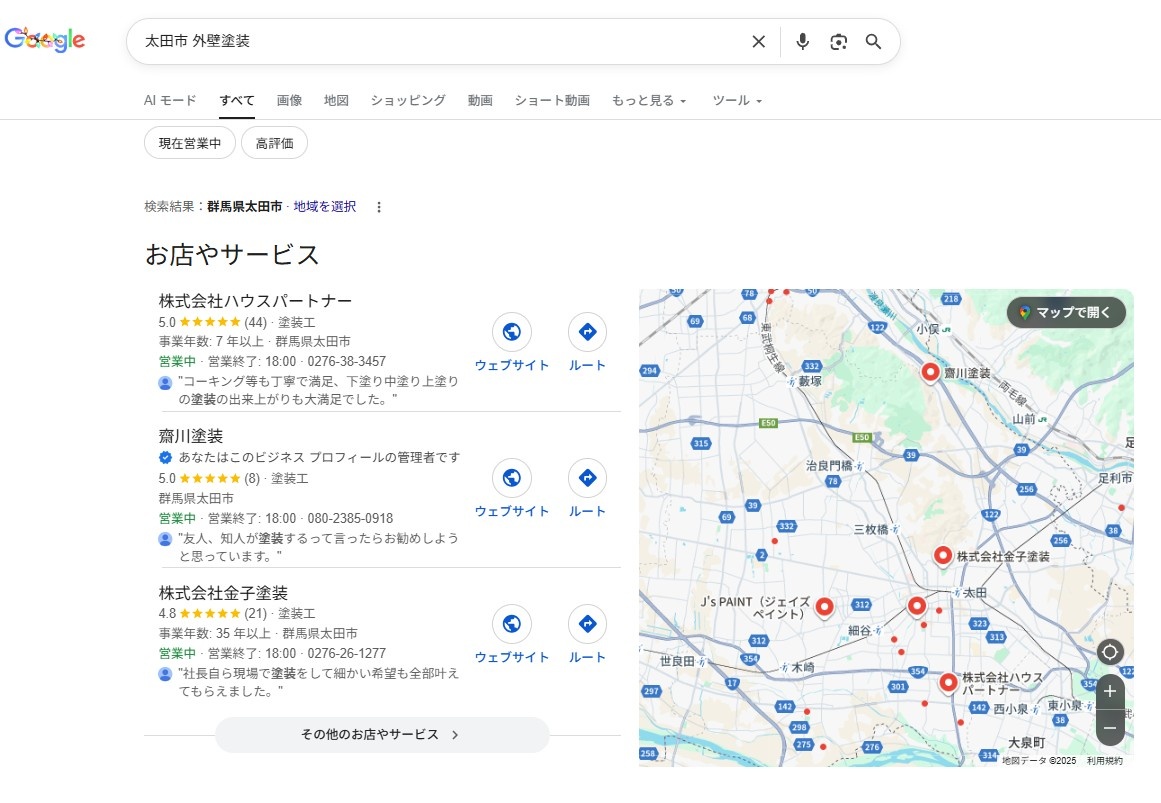Open website for 株式会社金子塗装
Image resolution: width=1161 pixels, height=803 pixels.
tap(512, 625)
